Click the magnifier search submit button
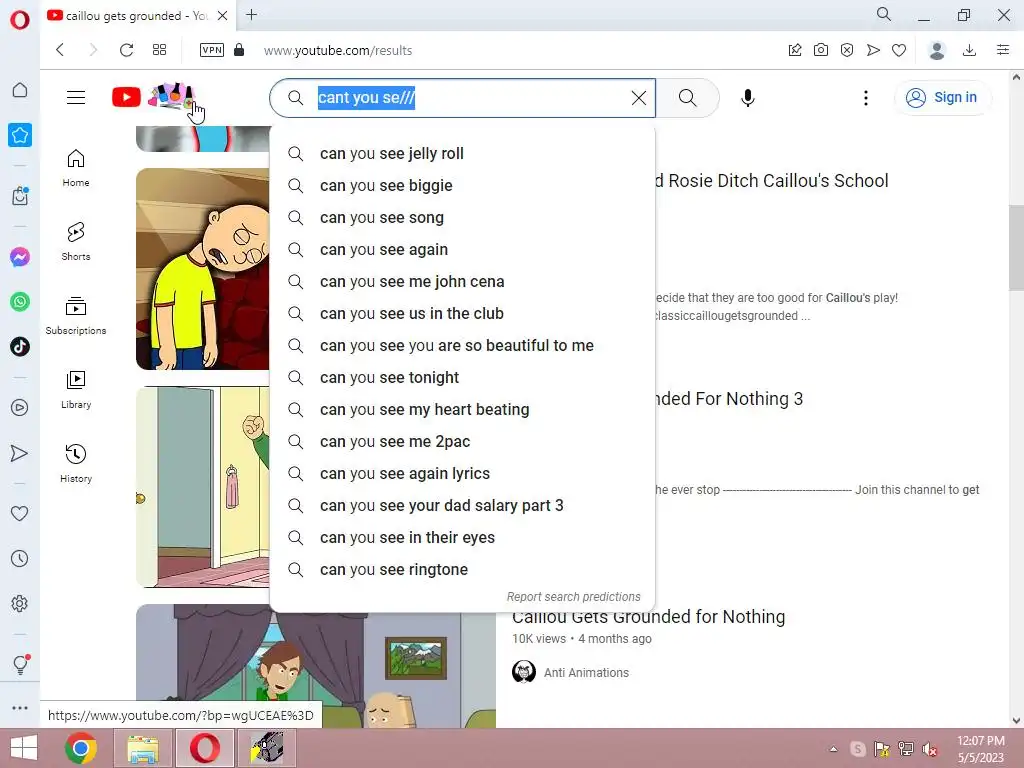Viewport: 1024px width, 768px height. tap(687, 98)
